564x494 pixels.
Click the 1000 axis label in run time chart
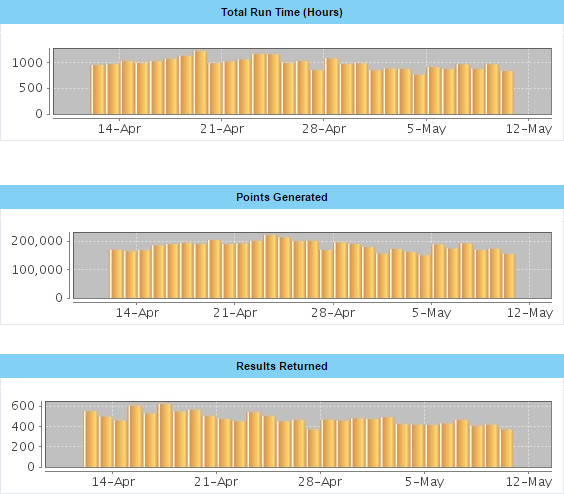tap(27, 63)
